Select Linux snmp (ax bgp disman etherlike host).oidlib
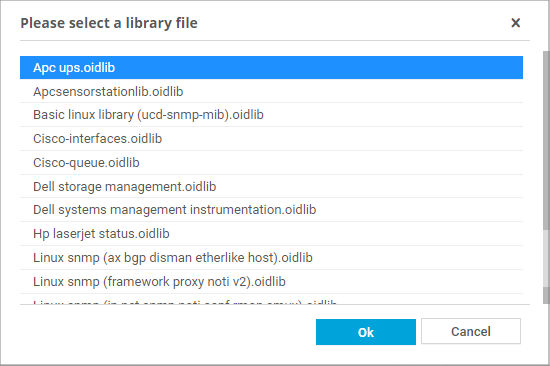550x366 pixels. [271, 258]
